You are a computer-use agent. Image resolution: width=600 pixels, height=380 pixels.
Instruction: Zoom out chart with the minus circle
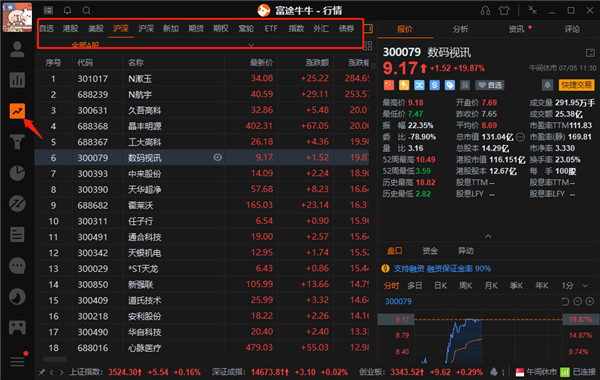pos(577,302)
